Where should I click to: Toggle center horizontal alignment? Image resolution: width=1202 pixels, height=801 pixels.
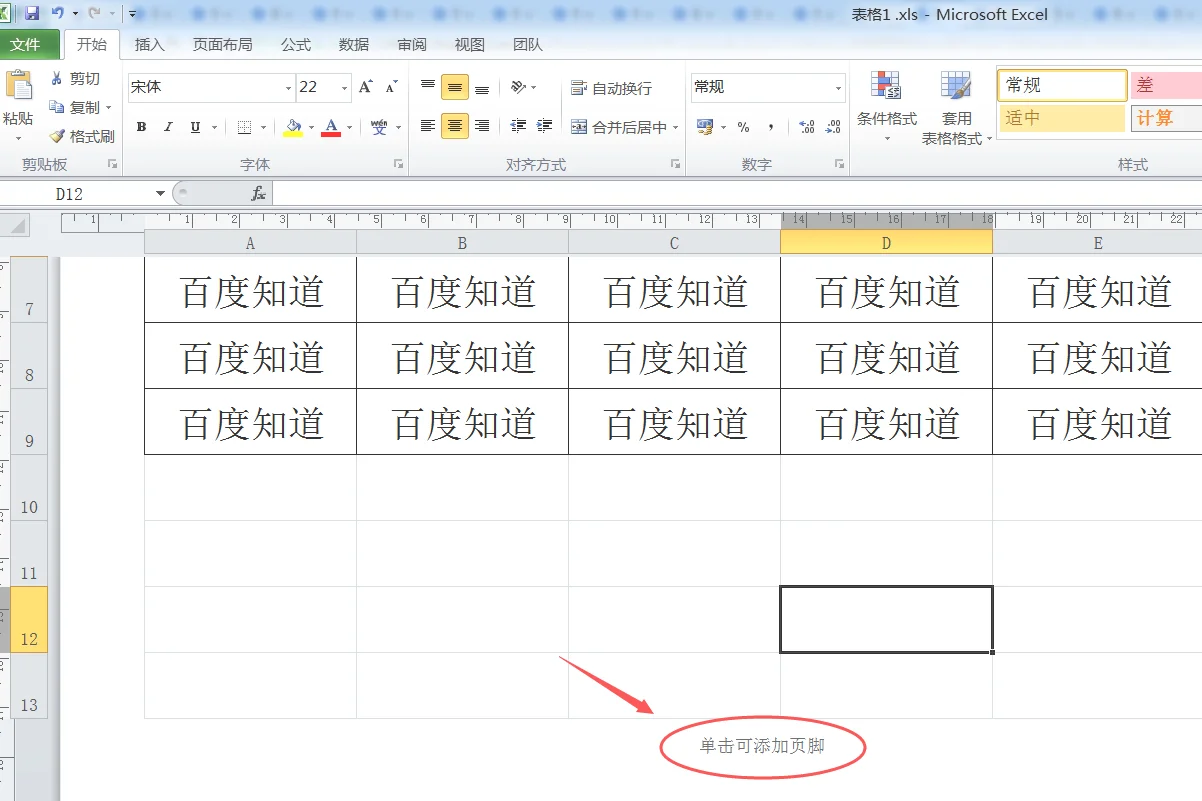coord(455,126)
